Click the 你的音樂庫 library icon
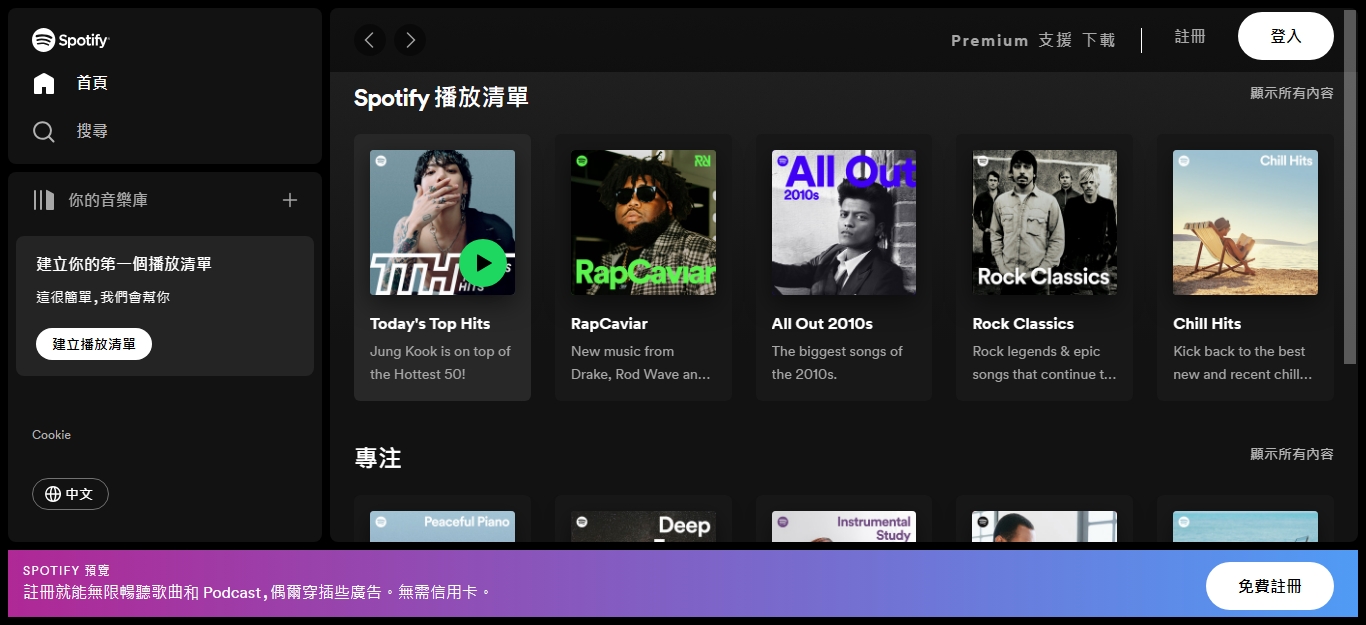 tap(44, 200)
